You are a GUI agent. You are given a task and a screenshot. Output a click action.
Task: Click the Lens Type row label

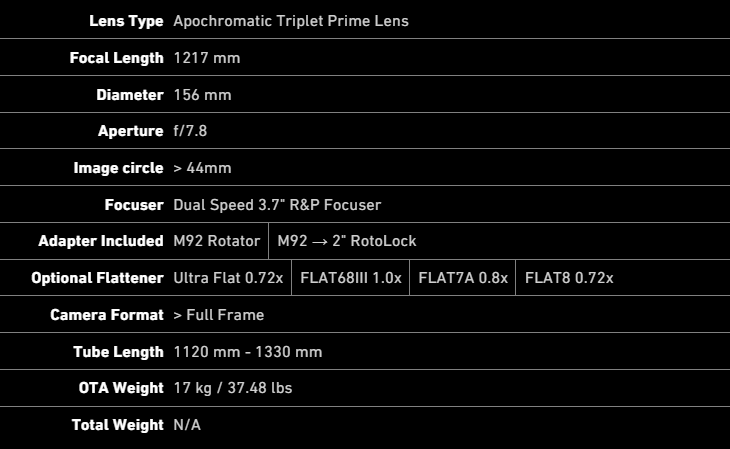tap(126, 21)
